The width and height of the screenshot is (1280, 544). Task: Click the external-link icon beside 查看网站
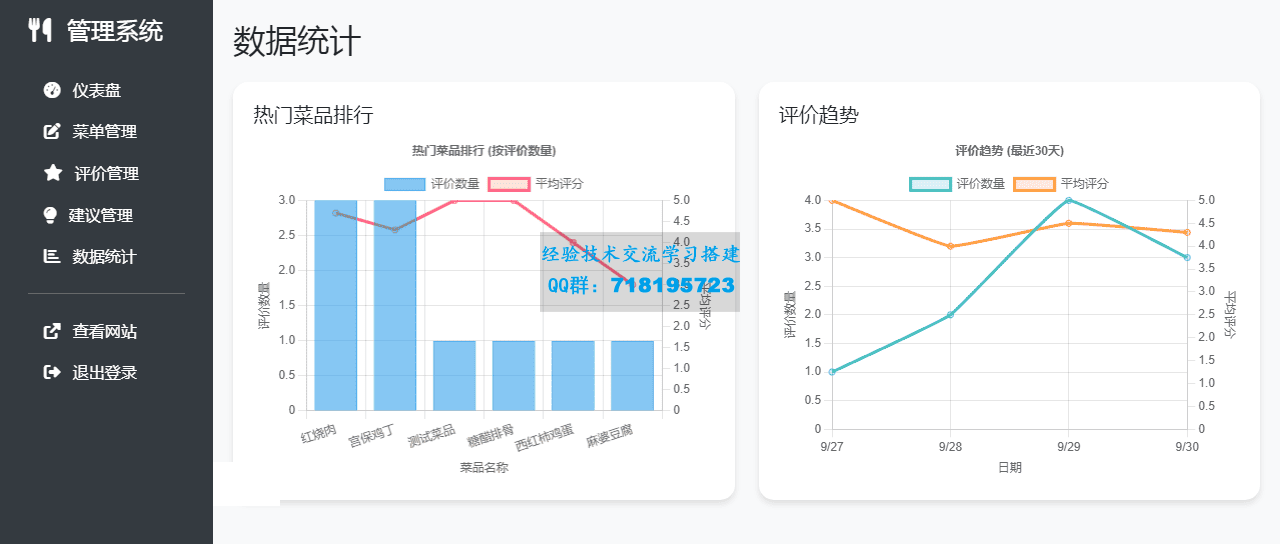pyautogui.click(x=52, y=331)
